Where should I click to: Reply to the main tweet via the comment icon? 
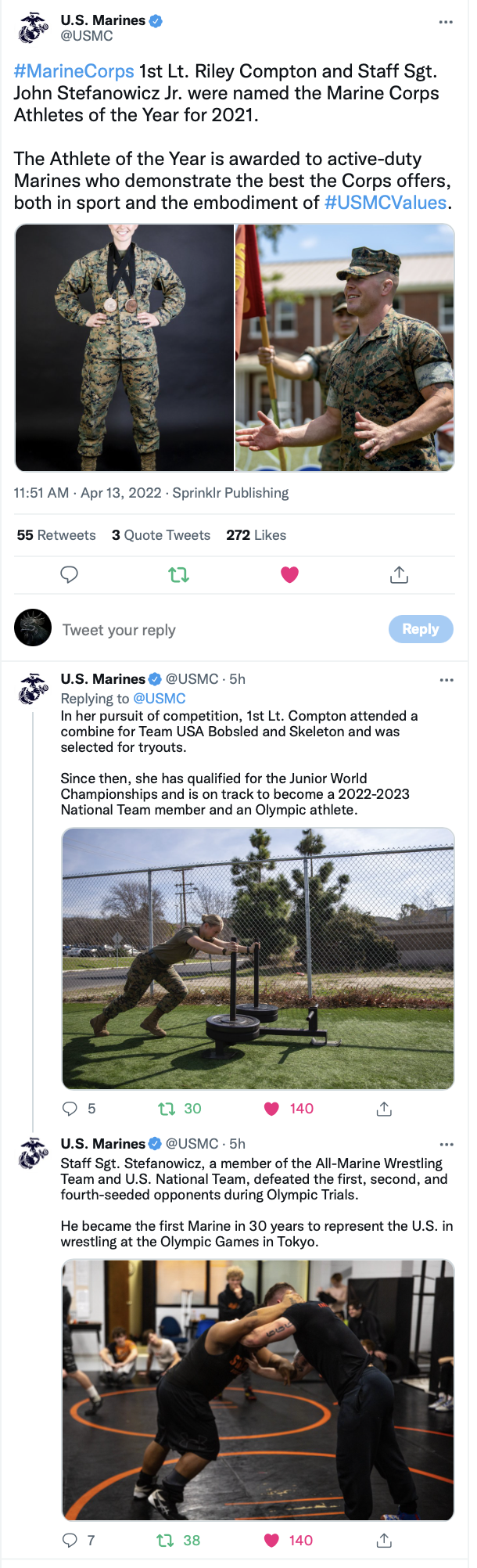(70, 575)
